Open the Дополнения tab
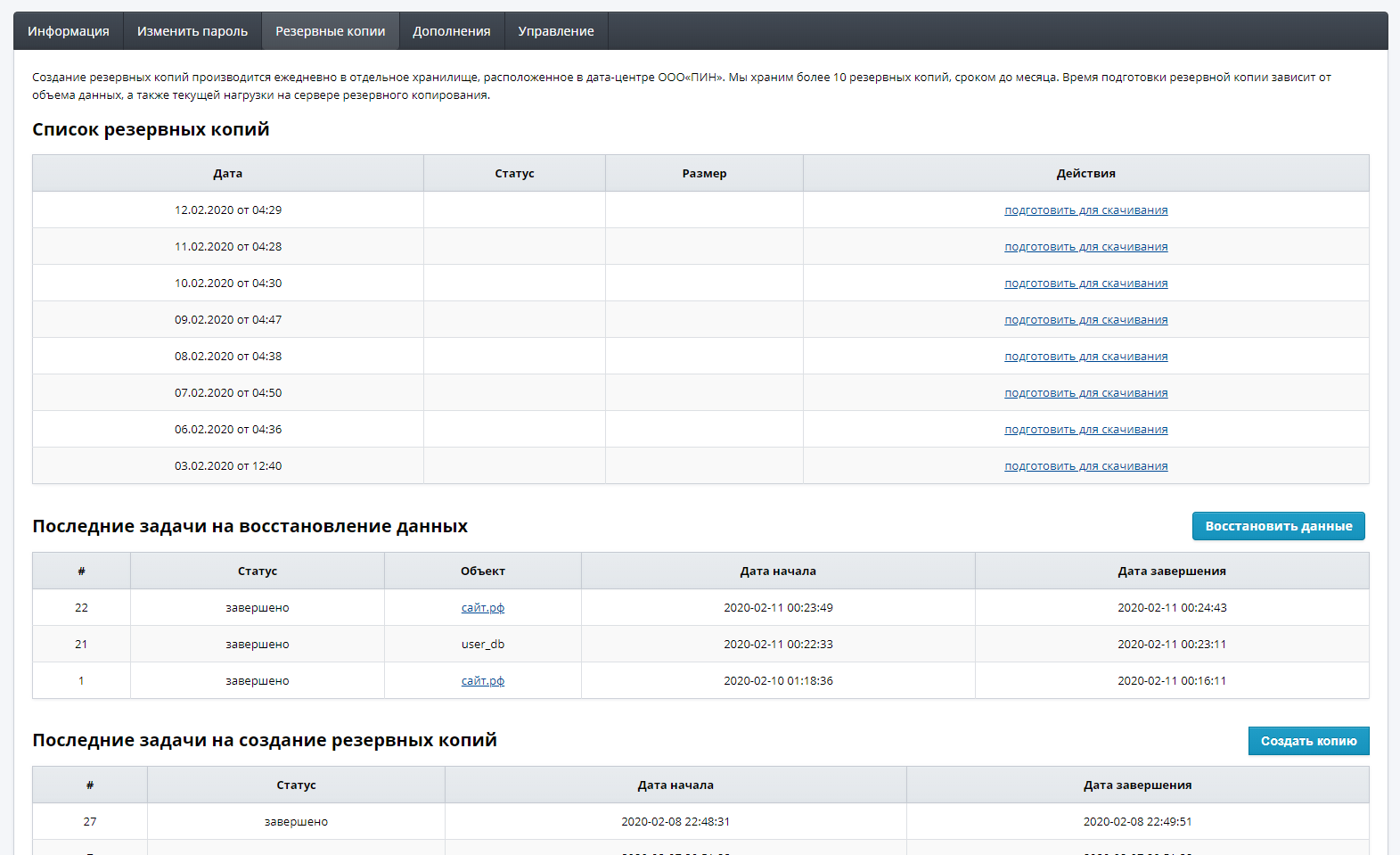 pyautogui.click(x=452, y=31)
